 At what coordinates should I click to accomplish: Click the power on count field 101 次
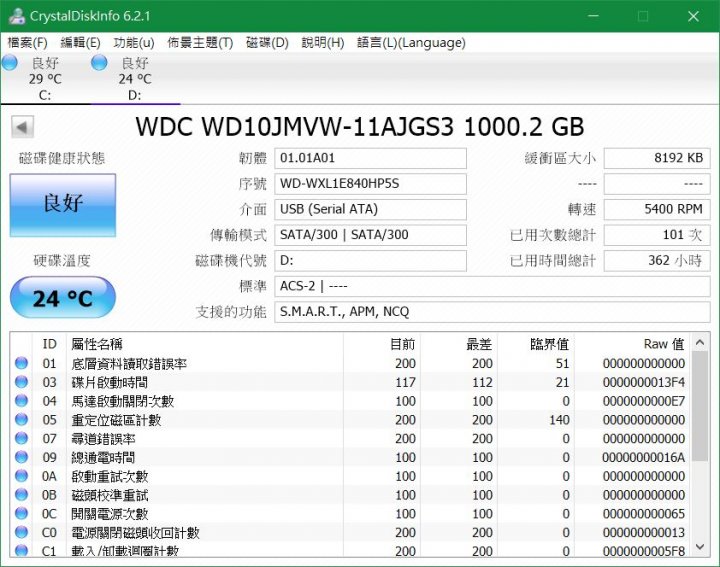657,235
